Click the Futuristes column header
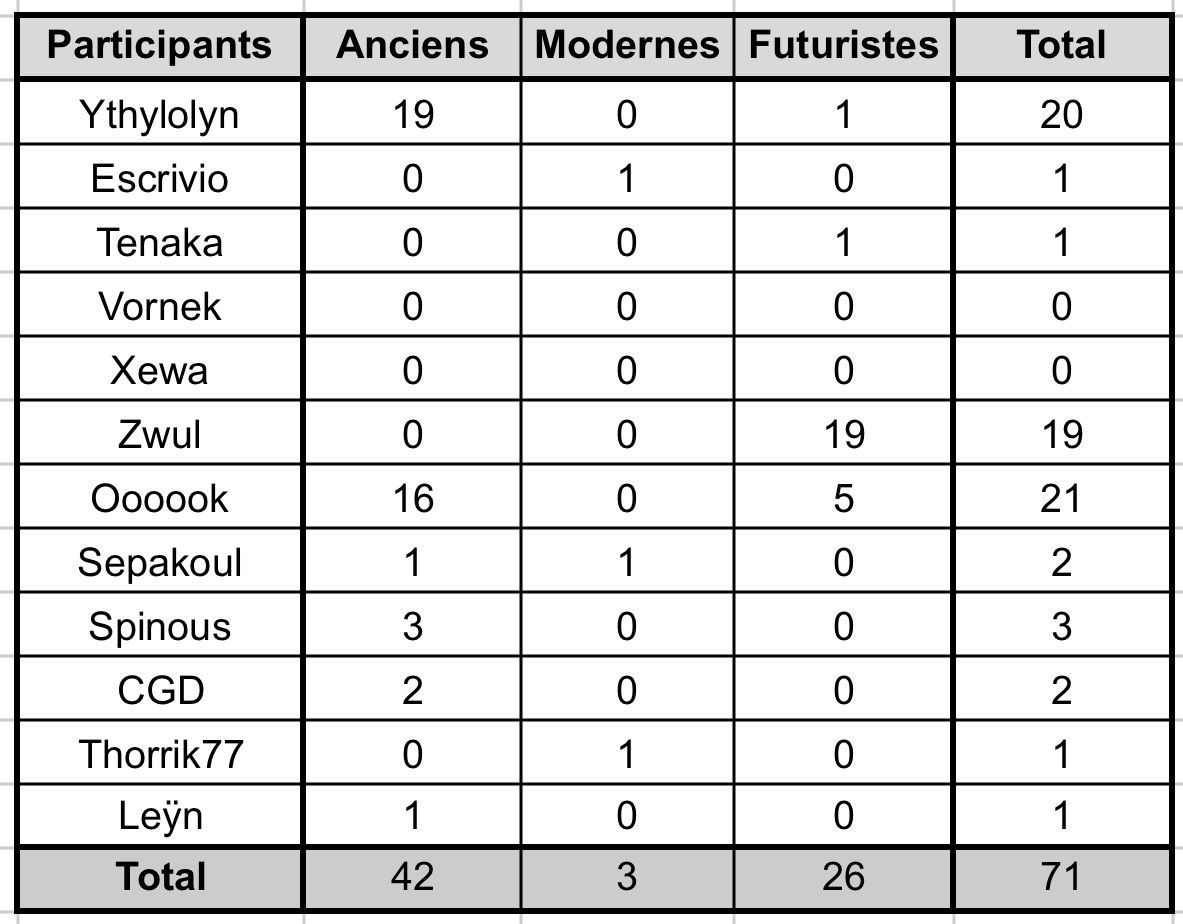The width and height of the screenshot is (1183, 924). point(843,45)
